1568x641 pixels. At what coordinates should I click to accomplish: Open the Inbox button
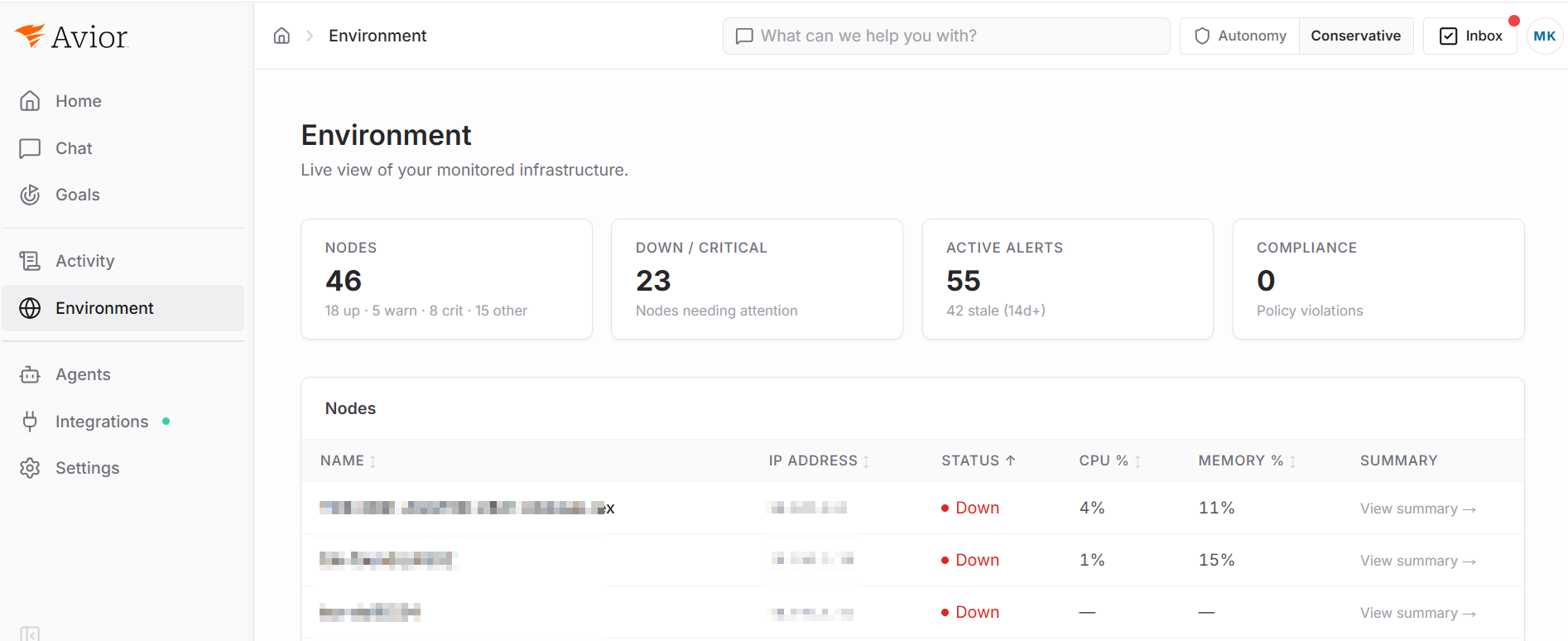1470,36
